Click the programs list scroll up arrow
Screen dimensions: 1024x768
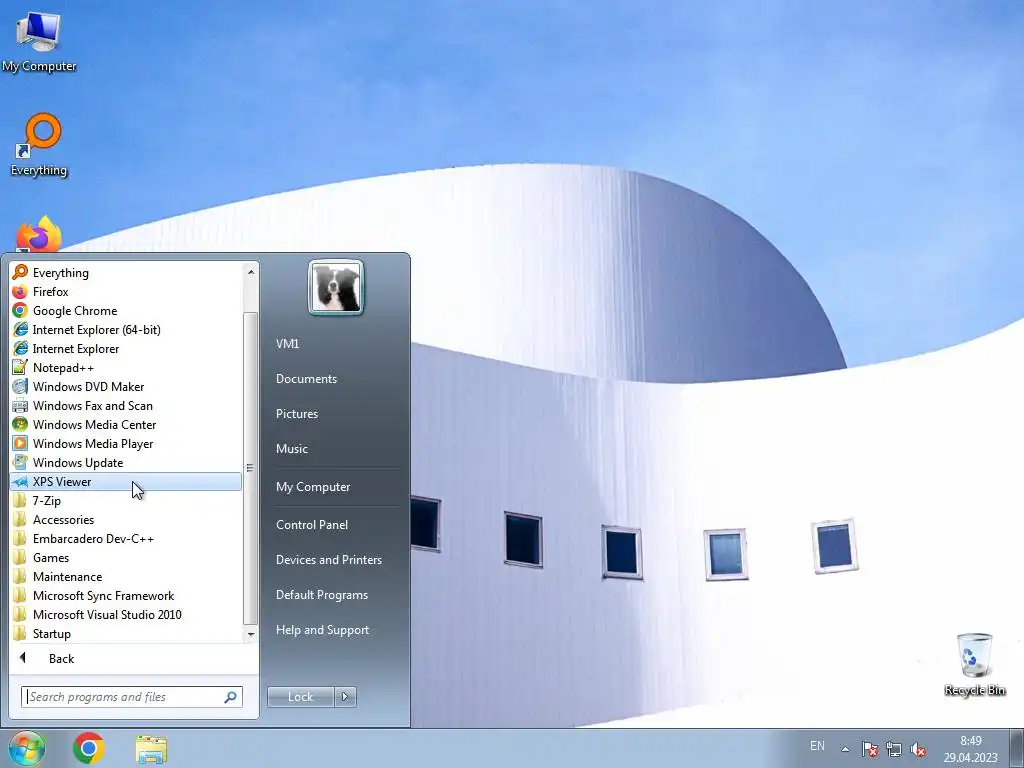point(251,271)
